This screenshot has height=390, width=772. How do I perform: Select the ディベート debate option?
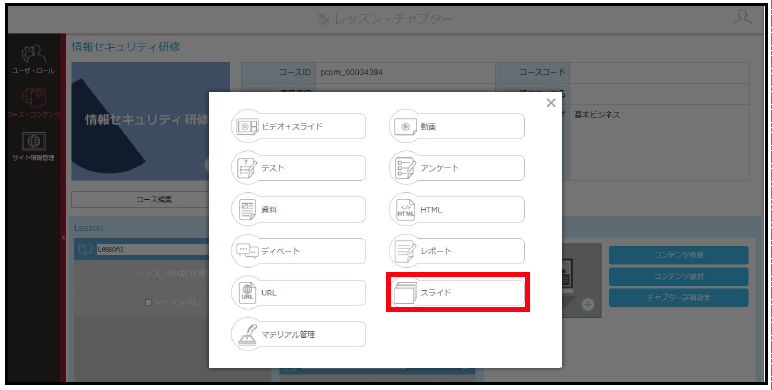coord(299,251)
